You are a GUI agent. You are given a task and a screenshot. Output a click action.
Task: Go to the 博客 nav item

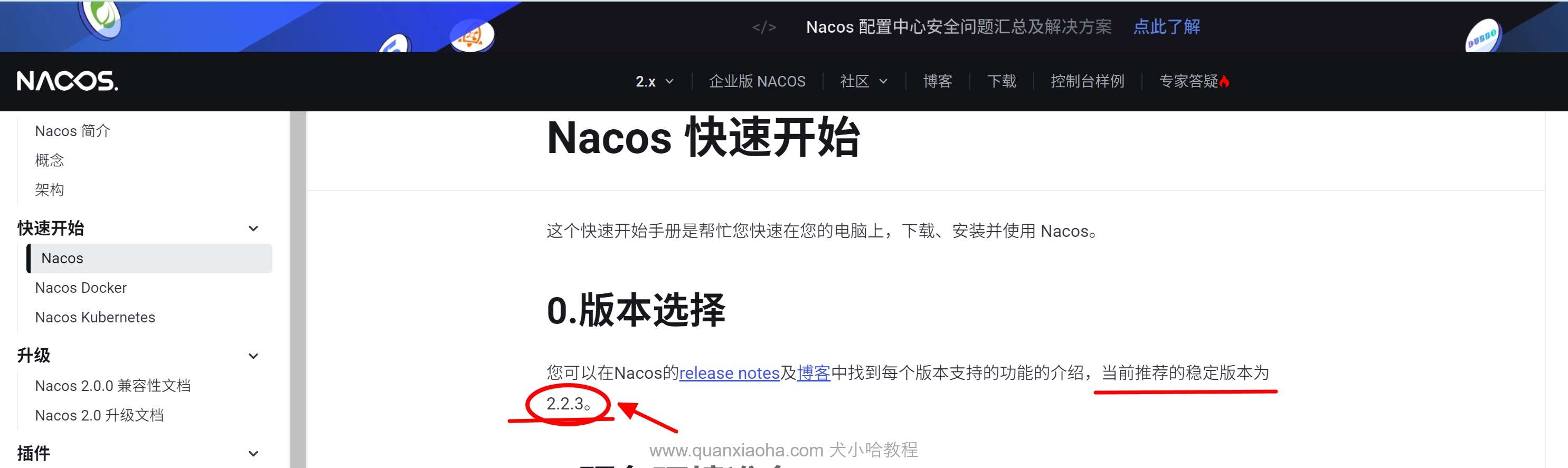pyautogui.click(x=937, y=82)
